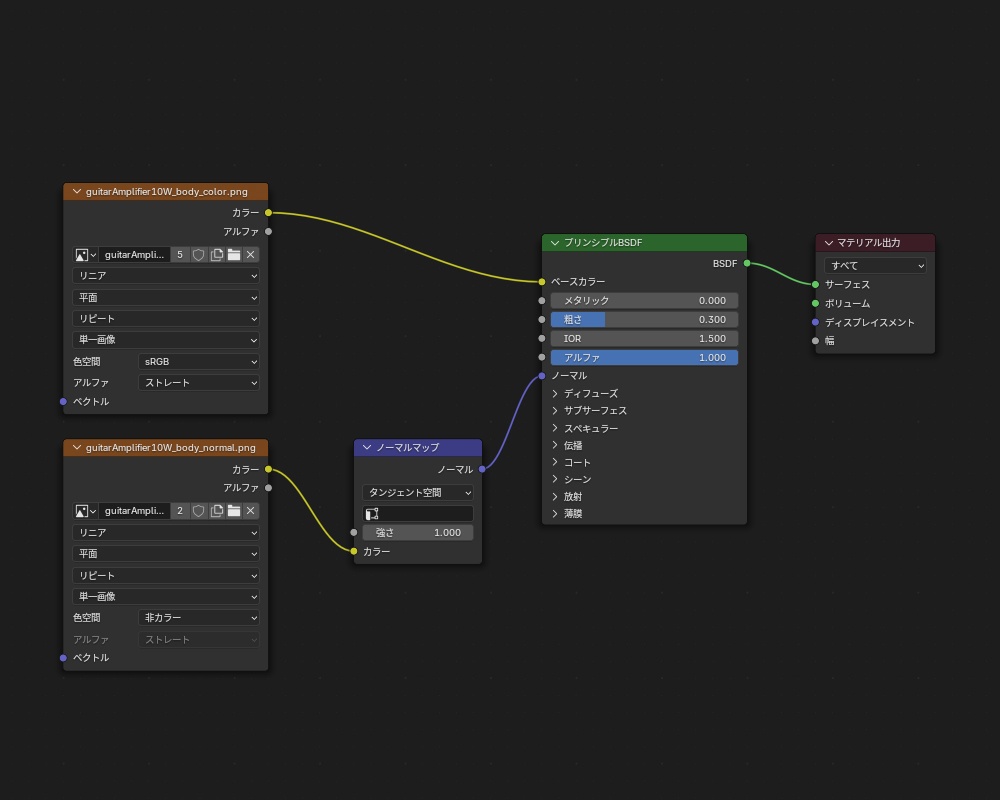The width and height of the screenshot is (1000, 800).
Task: Click ベクトル input socket of body_normal node
Action: (63, 658)
